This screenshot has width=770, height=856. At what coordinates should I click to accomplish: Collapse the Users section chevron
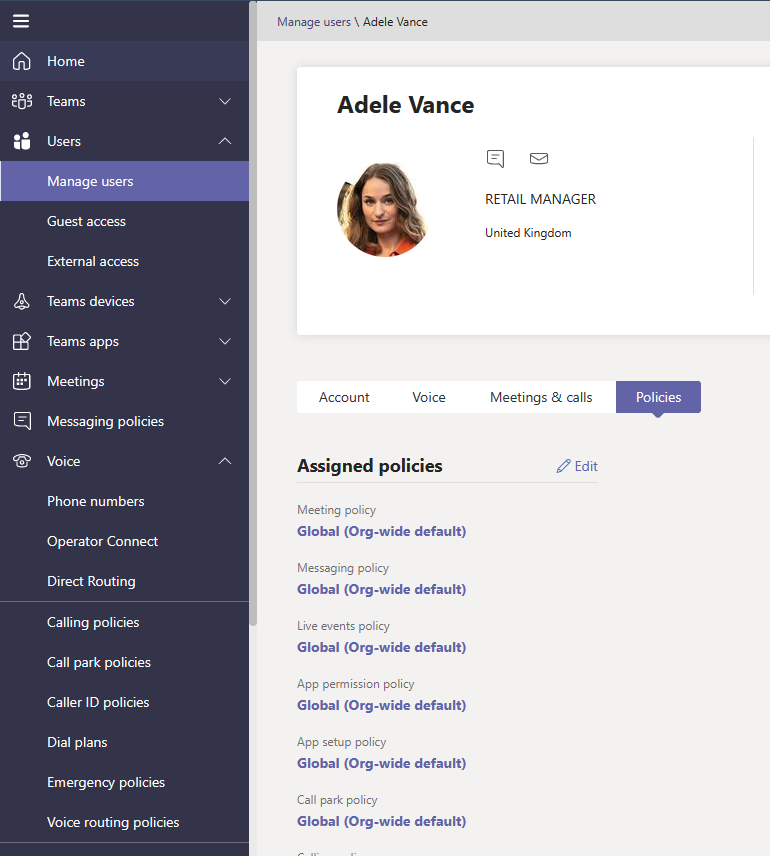[x=225, y=141]
